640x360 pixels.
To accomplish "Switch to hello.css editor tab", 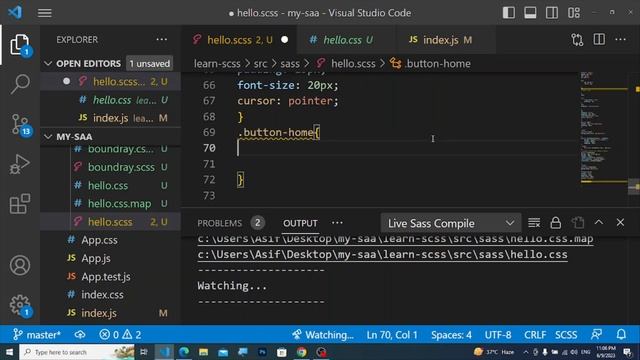I will tap(347, 40).
